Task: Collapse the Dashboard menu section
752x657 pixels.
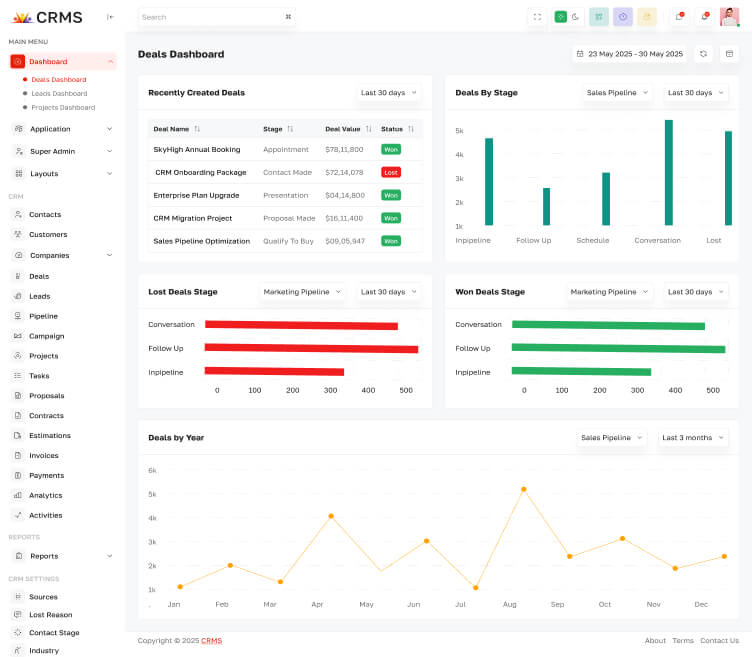Action: click(x=63, y=61)
